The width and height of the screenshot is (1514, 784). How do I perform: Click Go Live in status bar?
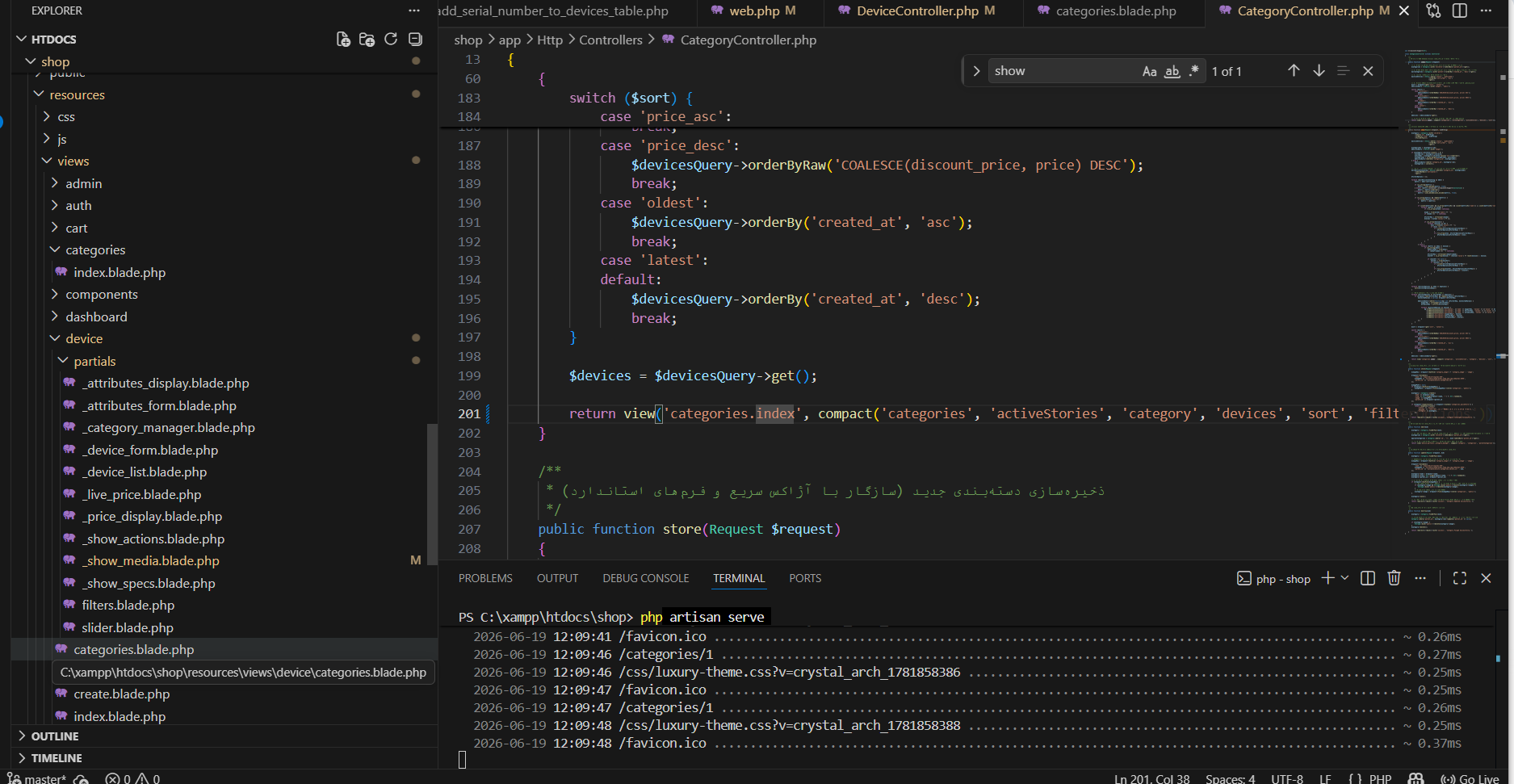pos(1470,778)
